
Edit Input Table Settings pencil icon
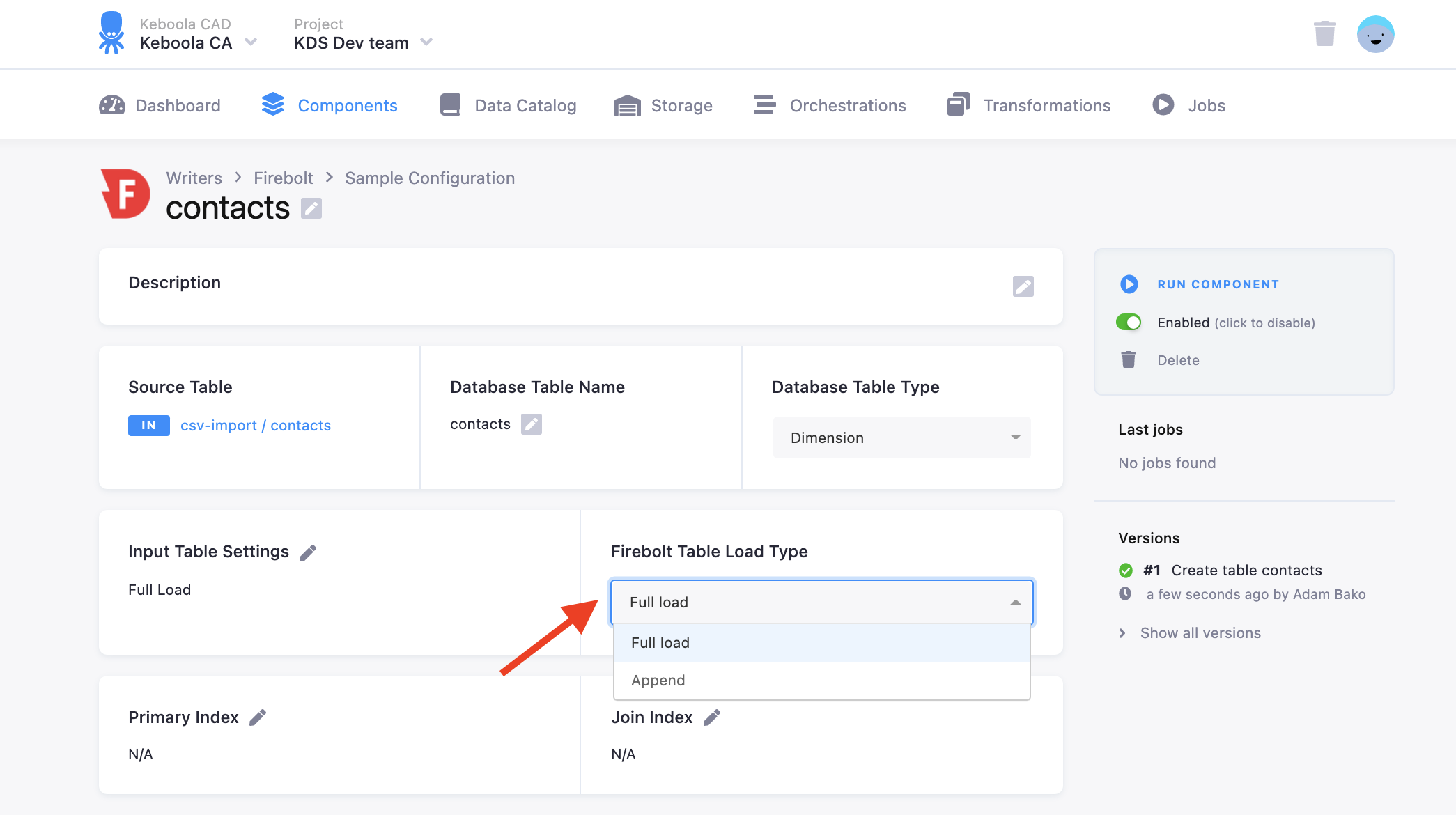tap(308, 552)
